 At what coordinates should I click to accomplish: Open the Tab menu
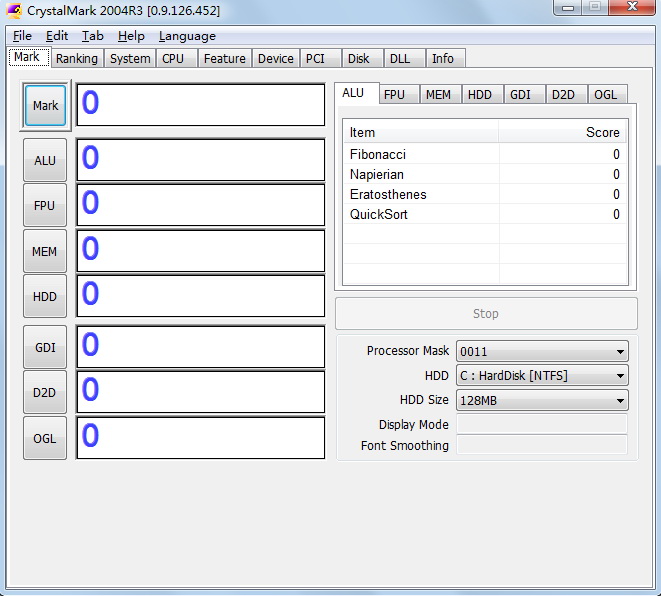tap(93, 36)
